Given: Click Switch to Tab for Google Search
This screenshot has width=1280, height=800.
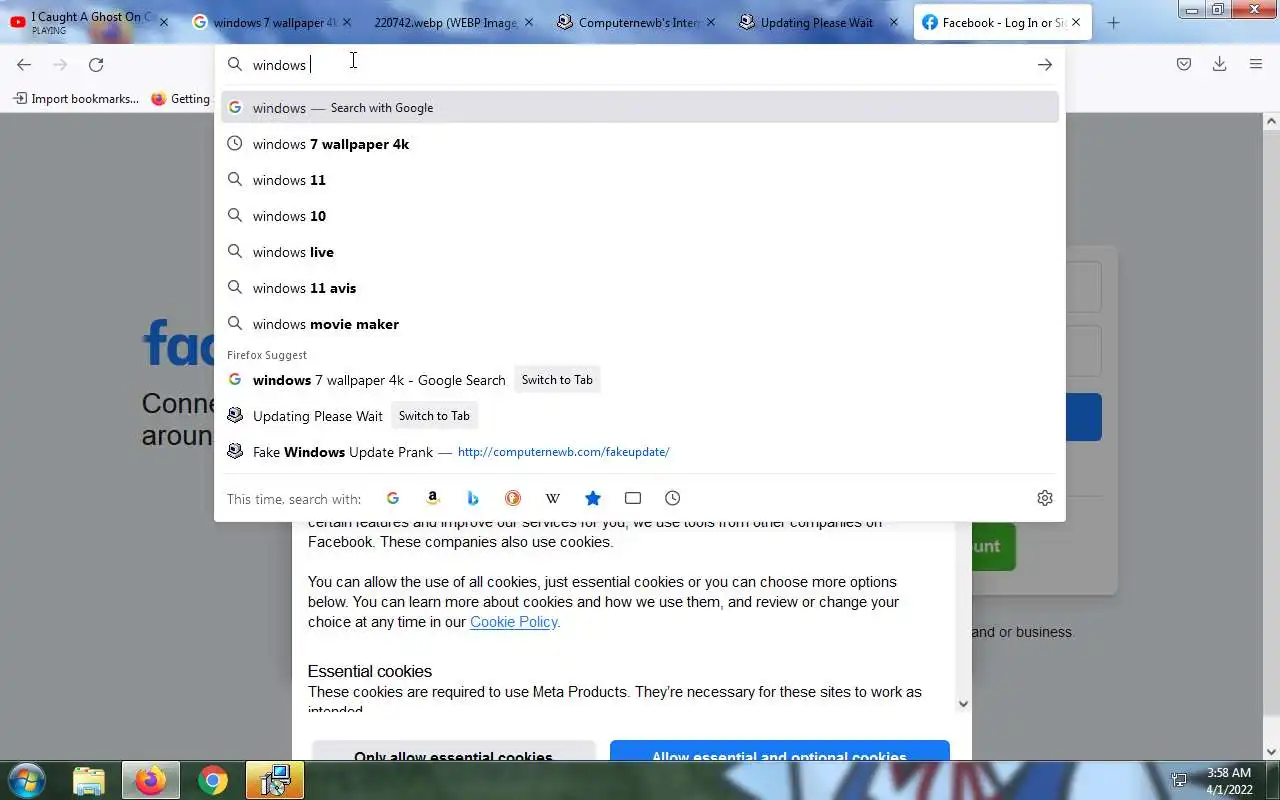Looking at the screenshot, I should pos(557,380).
